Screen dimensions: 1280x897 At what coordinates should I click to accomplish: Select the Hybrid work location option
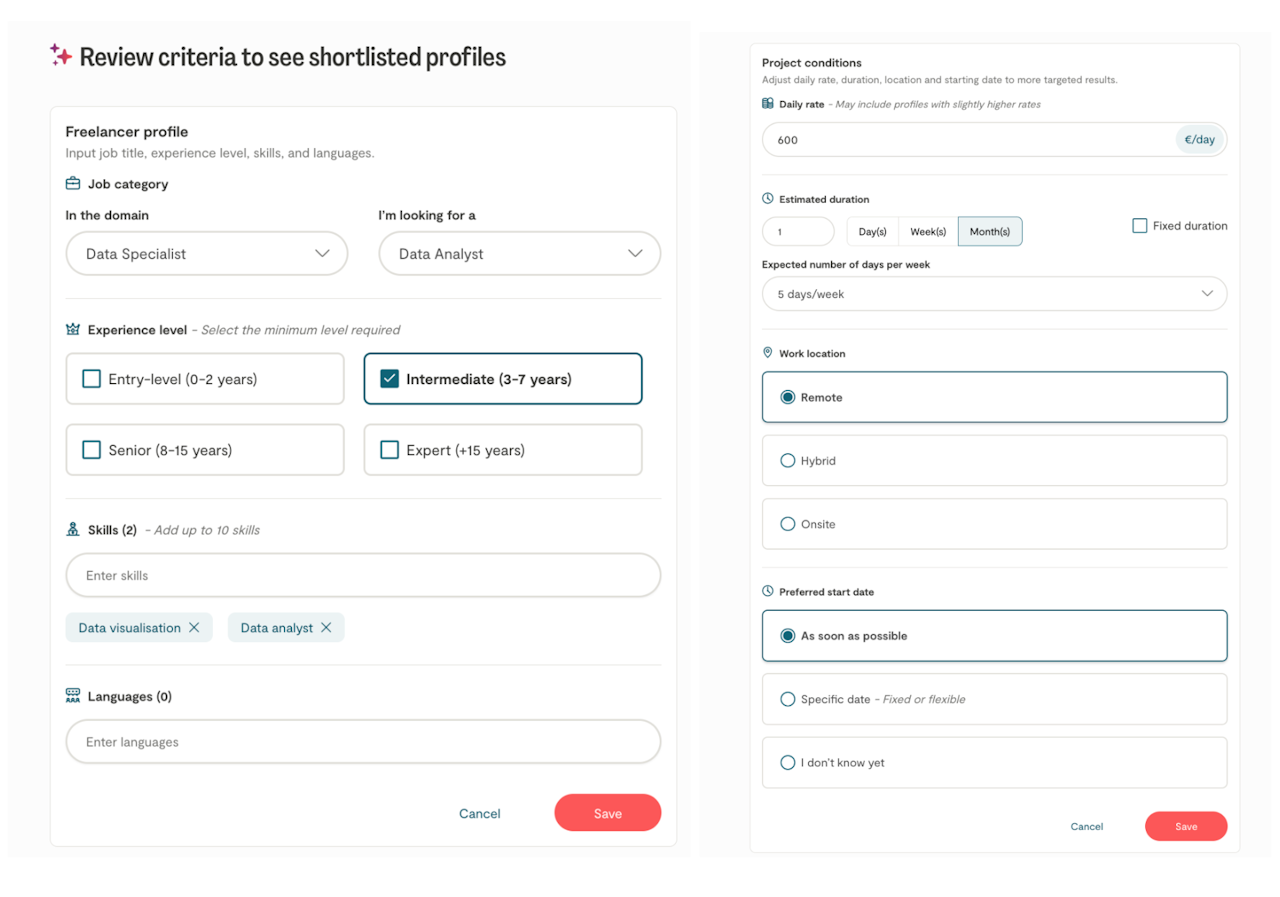(788, 461)
